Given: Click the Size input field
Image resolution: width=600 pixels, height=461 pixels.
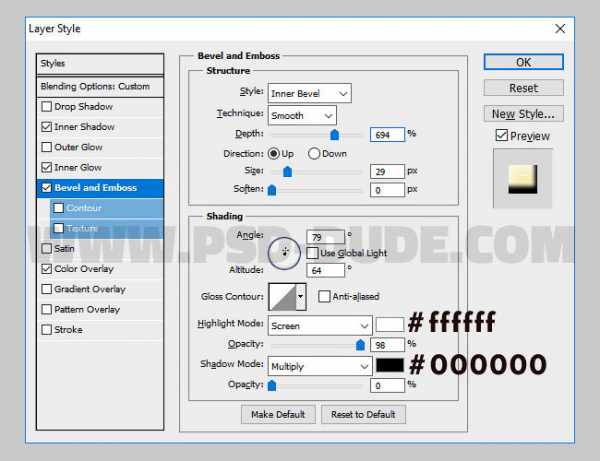Looking at the screenshot, I should 387,172.
